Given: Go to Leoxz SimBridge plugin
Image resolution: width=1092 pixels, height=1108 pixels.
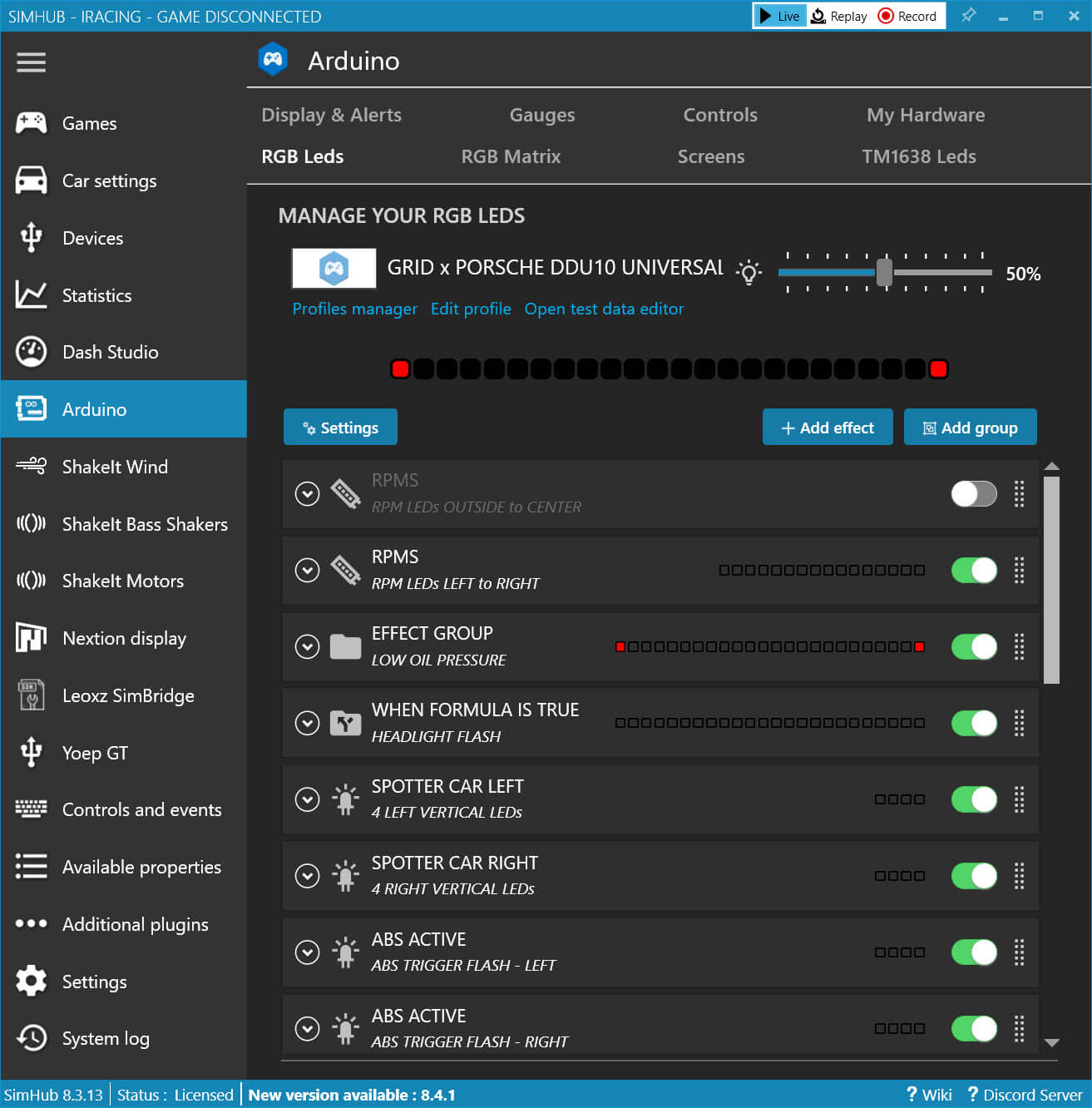Looking at the screenshot, I should (x=128, y=695).
